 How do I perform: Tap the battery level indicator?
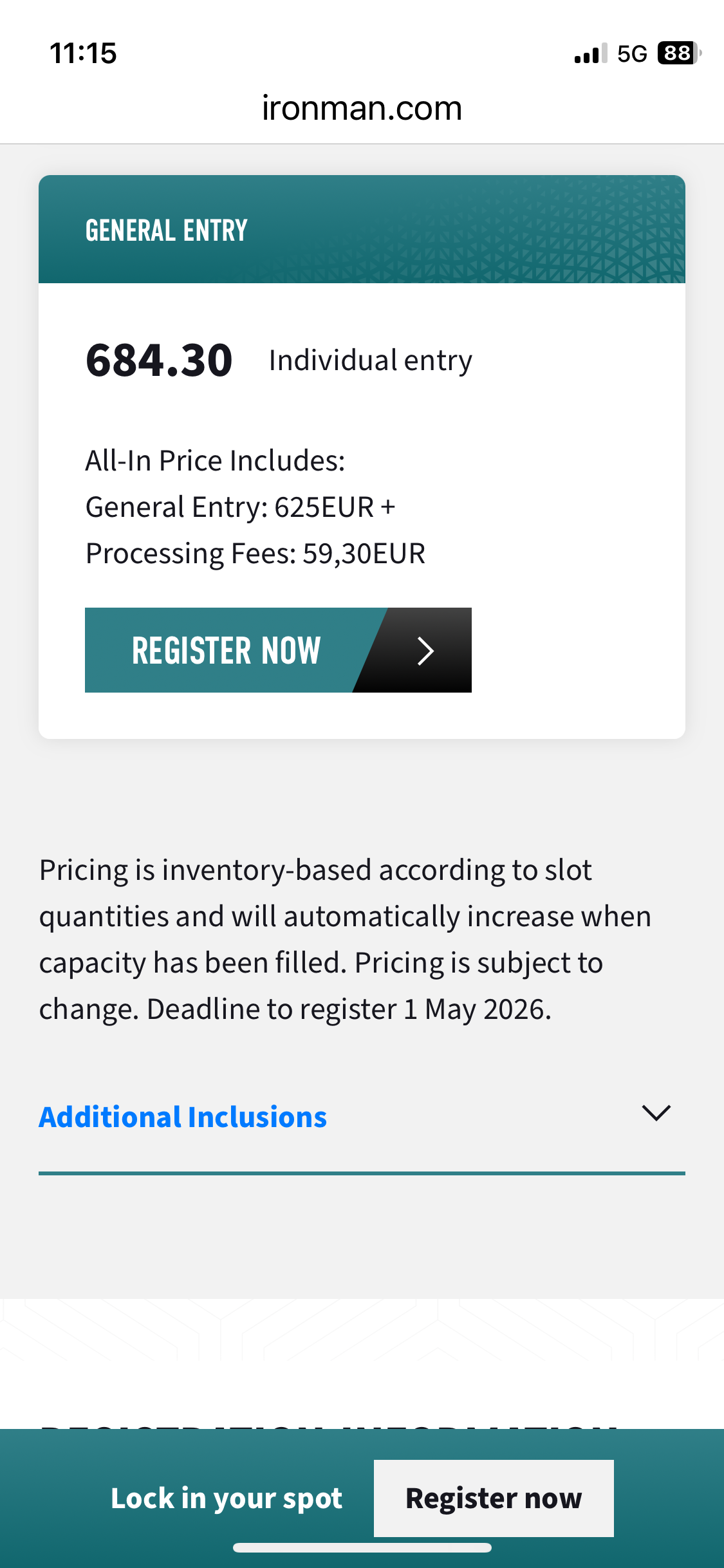tap(678, 53)
